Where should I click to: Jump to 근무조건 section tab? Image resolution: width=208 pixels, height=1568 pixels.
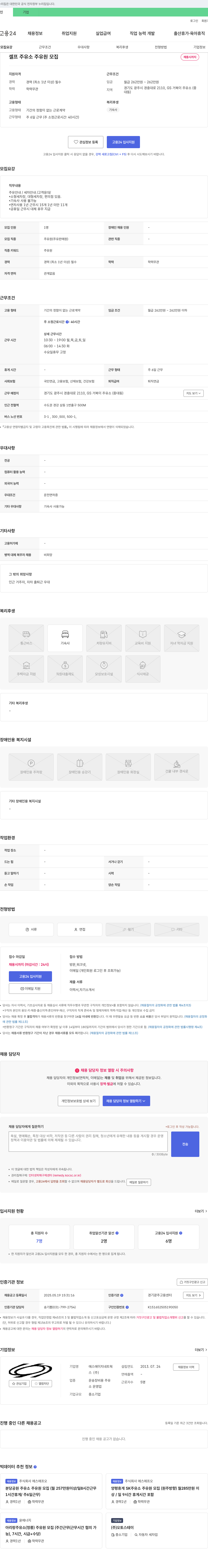(45, 47)
